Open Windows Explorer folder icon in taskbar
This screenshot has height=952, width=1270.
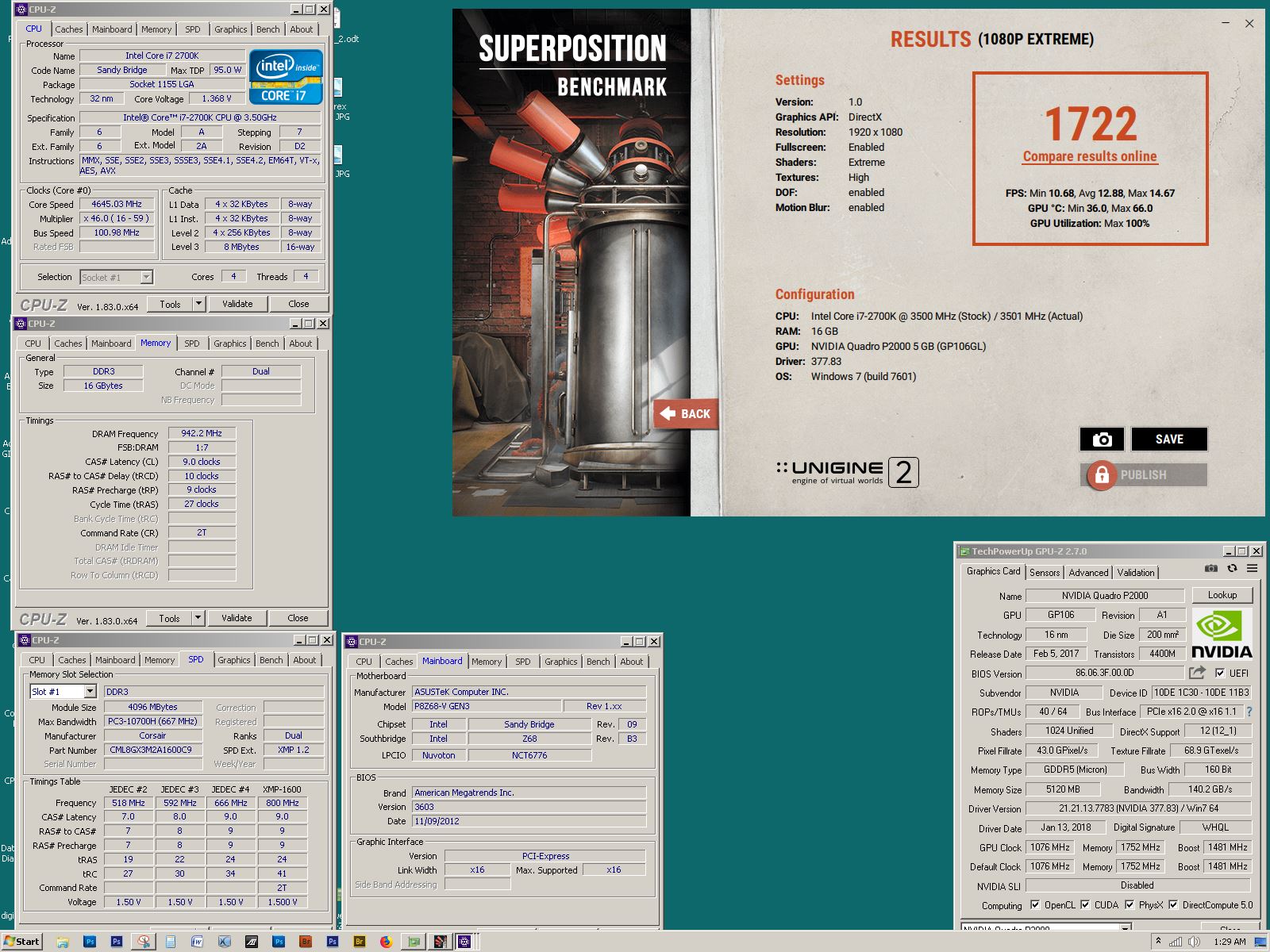[x=63, y=942]
